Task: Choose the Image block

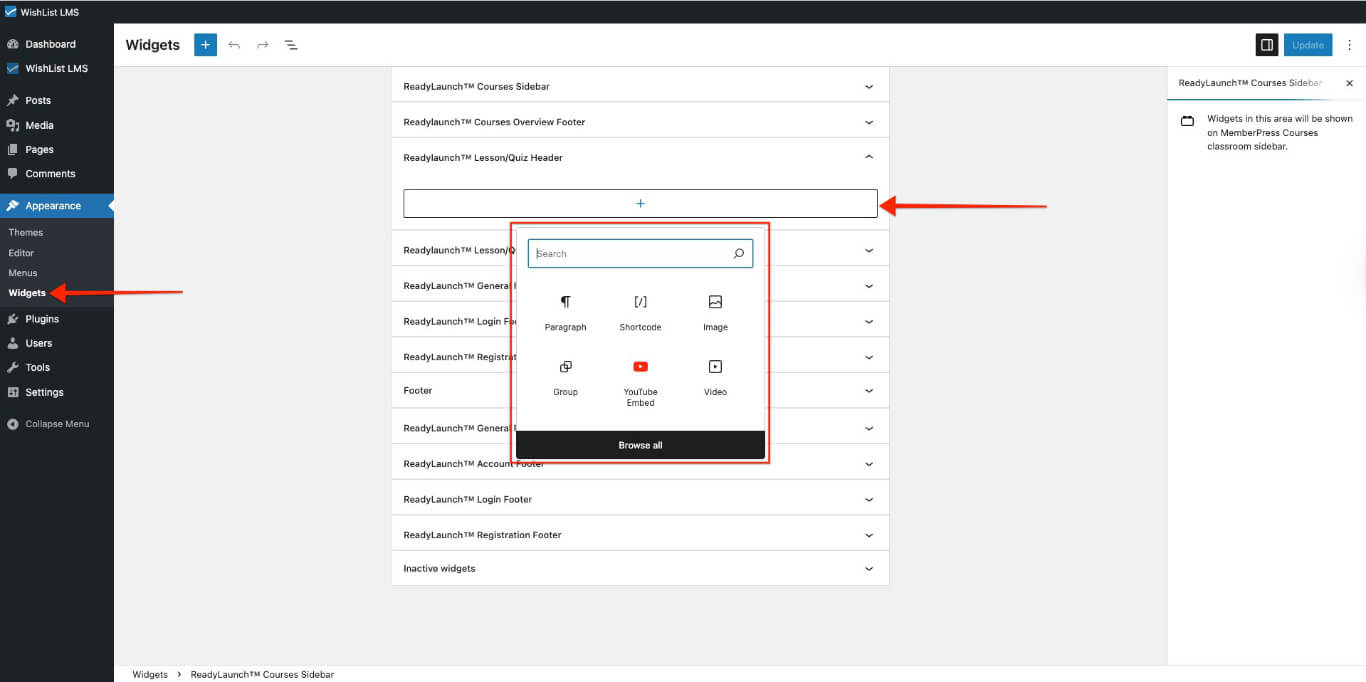Action: pyautogui.click(x=715, y=312)
